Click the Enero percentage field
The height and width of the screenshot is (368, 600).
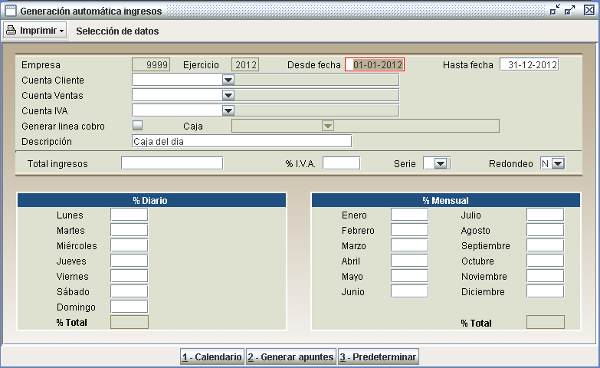tap(409, 215)
